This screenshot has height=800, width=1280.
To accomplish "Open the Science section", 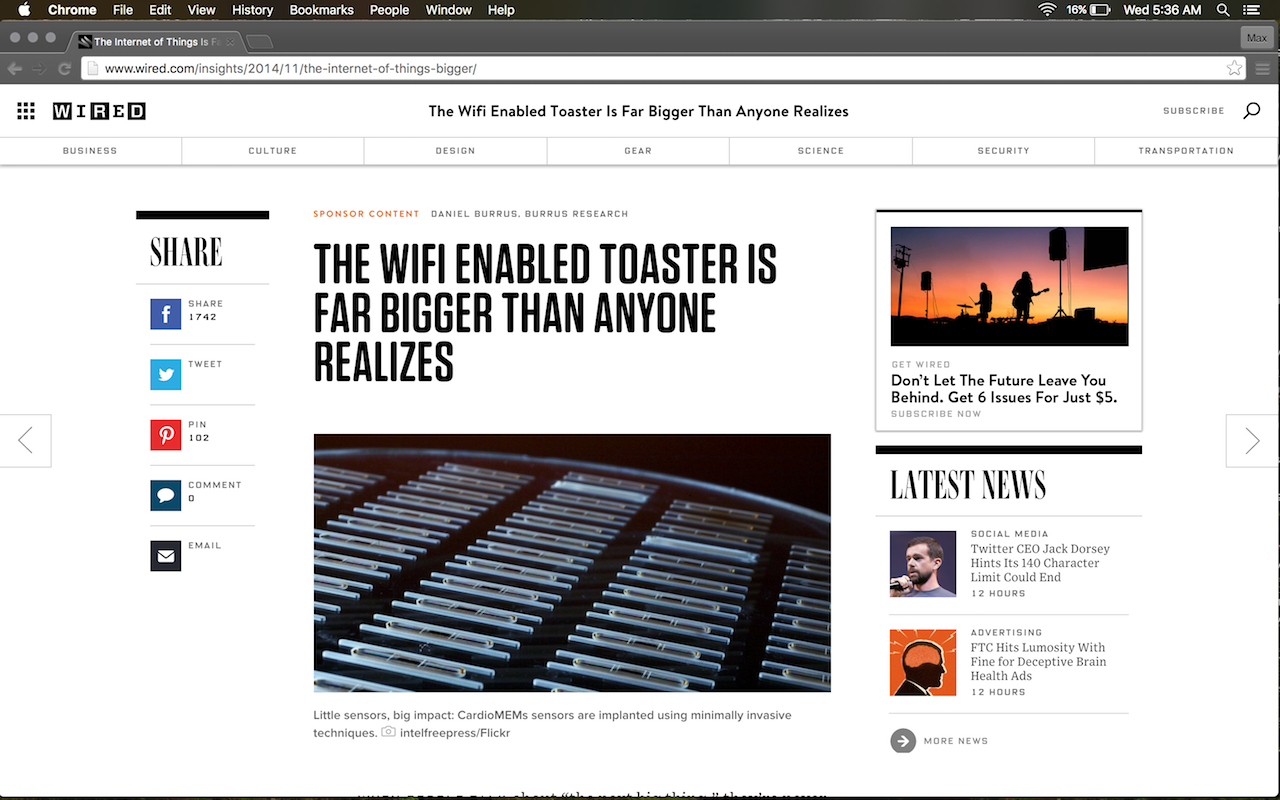I will click(x=821, y=151).
